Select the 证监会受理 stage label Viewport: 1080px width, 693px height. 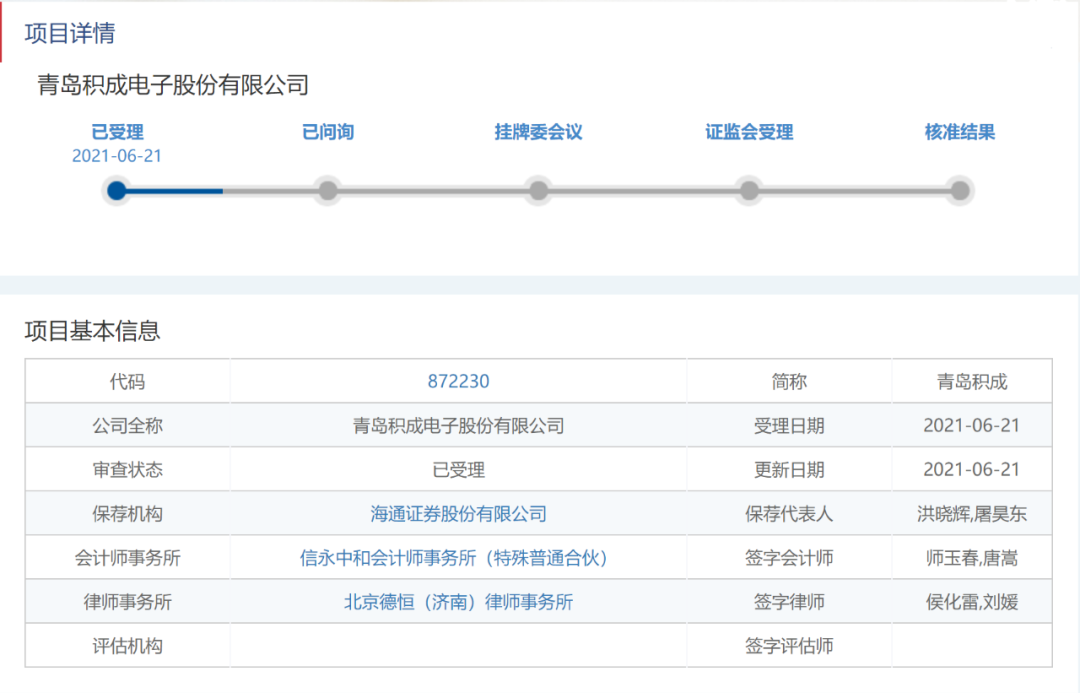coord(749,132)
